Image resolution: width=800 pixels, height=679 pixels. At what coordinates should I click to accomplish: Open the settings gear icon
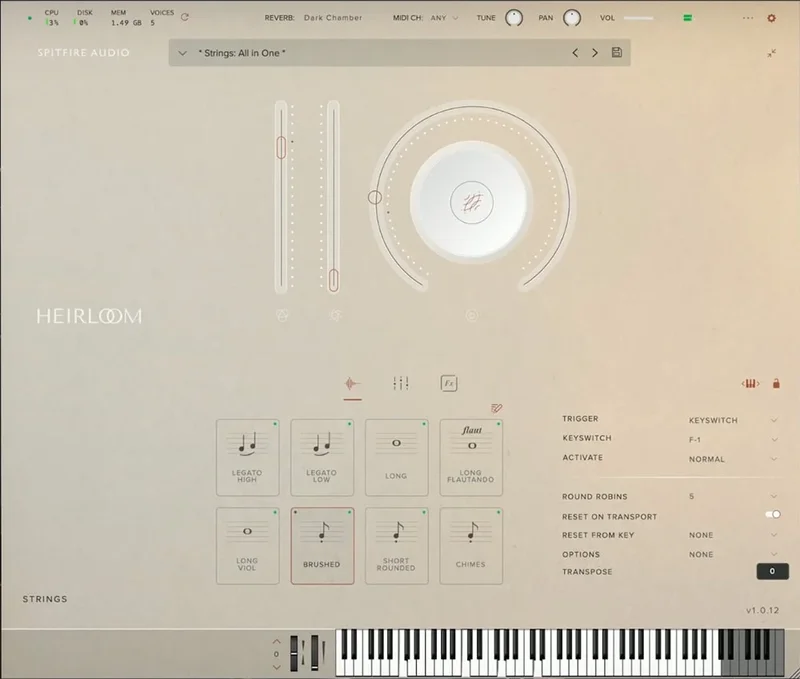pos(771,18)
